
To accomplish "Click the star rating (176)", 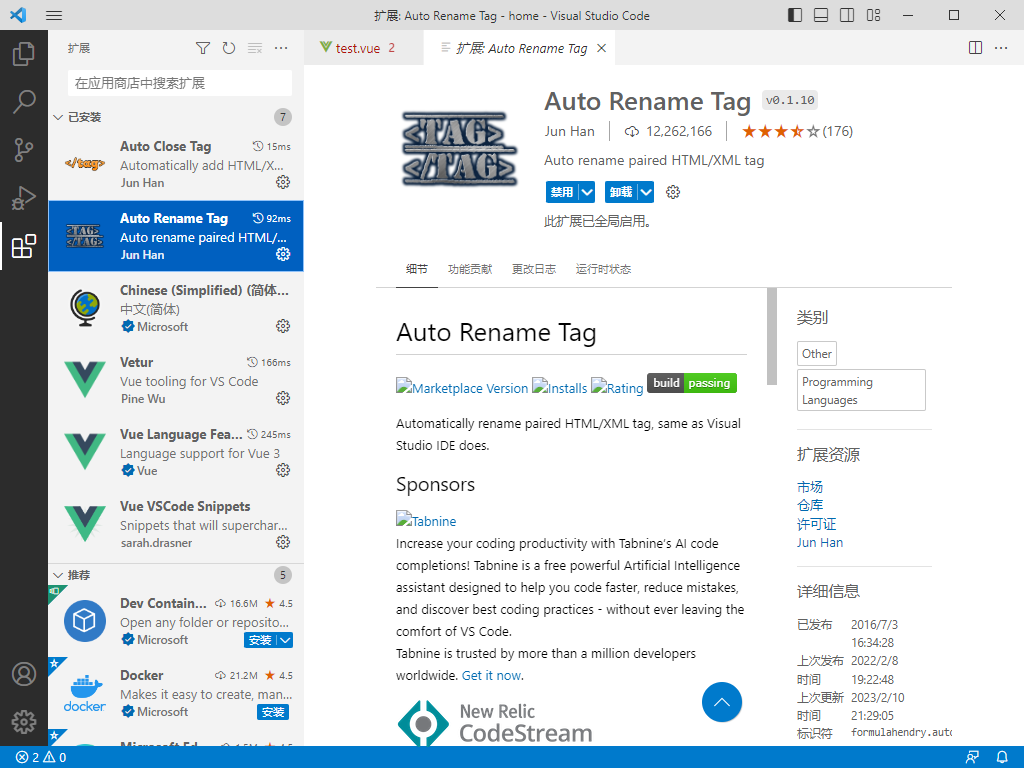I will [x=797, y=131].
